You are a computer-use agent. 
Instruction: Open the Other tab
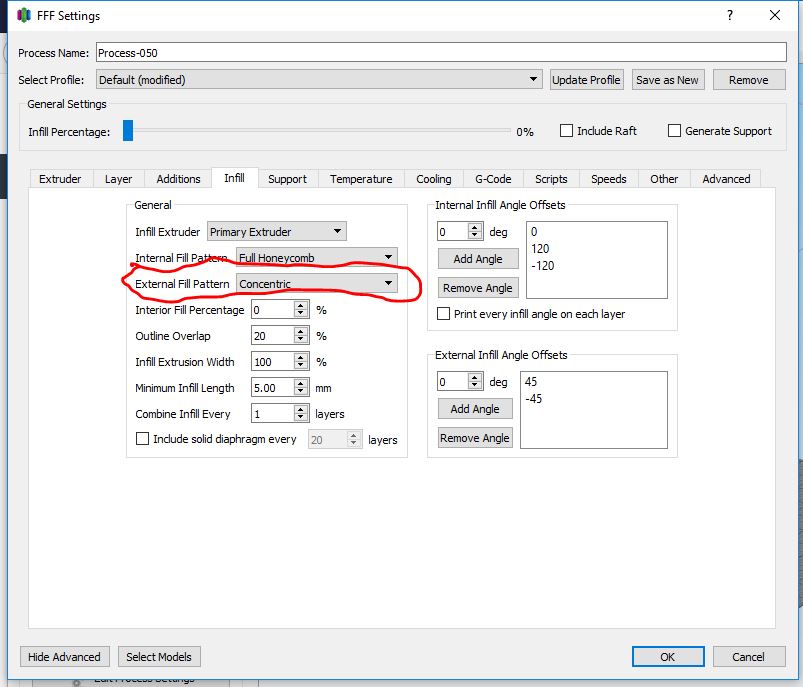(x=664, y=179)
